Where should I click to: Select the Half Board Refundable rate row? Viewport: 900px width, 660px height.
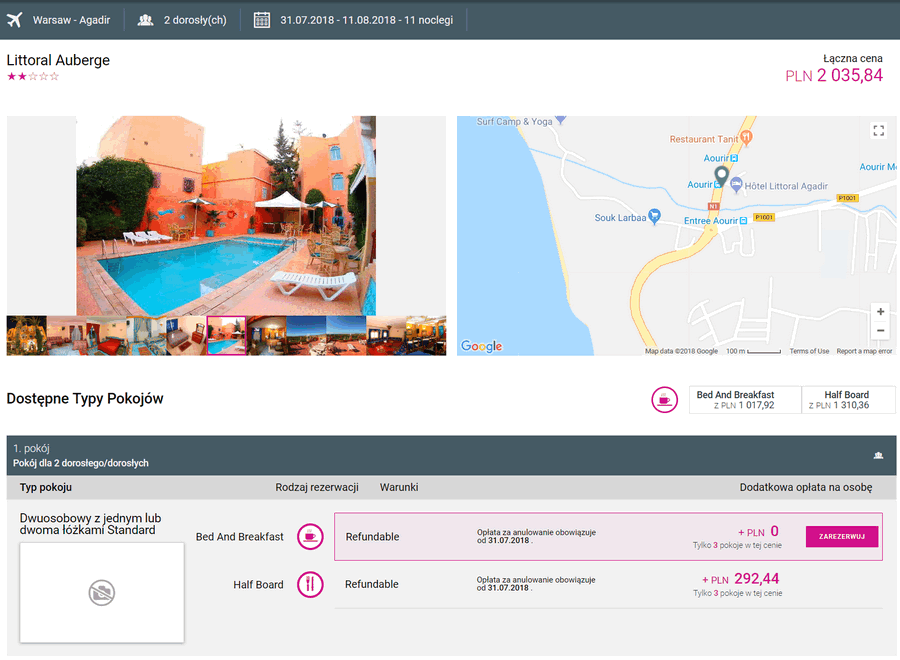(x=608, y=585)
